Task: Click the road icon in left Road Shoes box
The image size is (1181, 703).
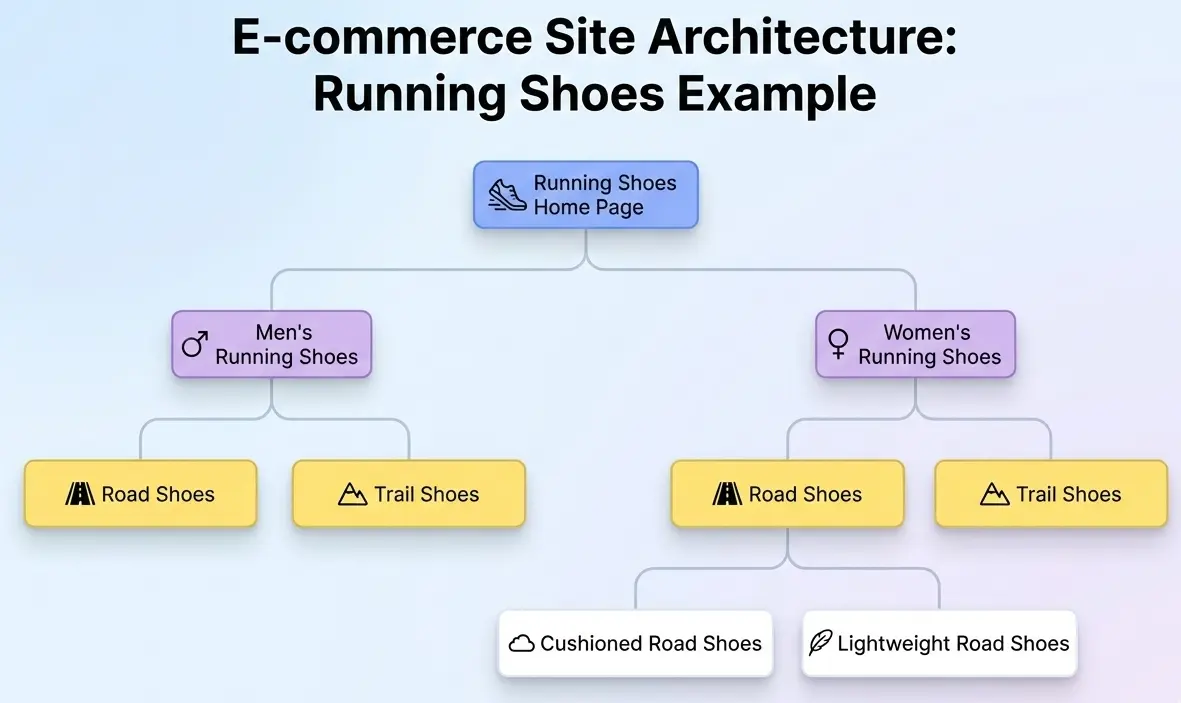Action: (79, 494)
